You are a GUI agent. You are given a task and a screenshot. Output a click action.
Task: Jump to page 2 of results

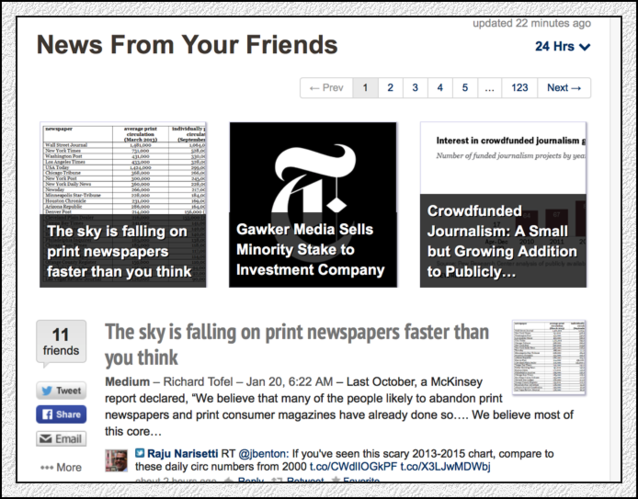390,88
